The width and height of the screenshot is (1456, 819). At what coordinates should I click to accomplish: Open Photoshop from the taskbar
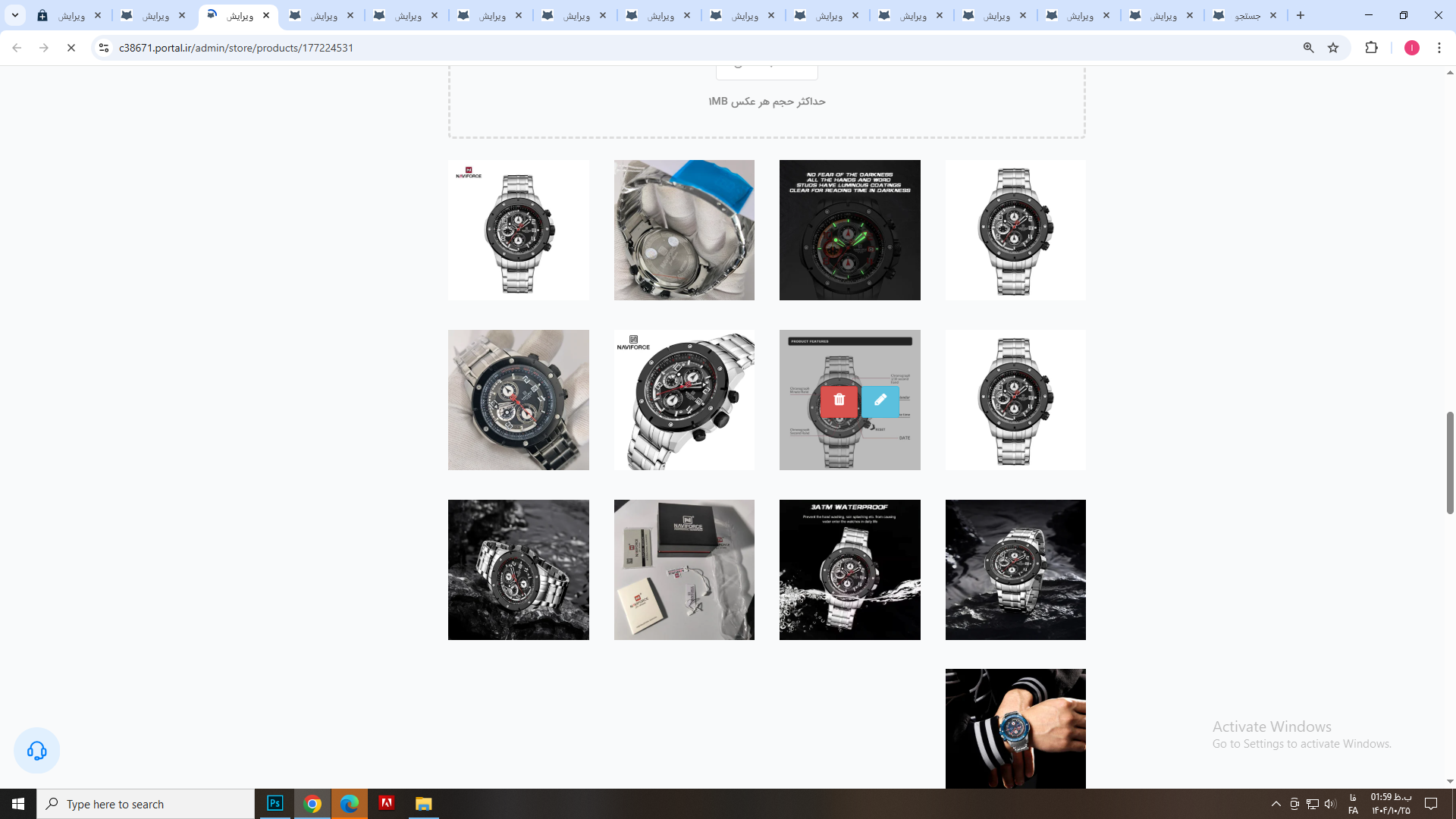(275, 804)
